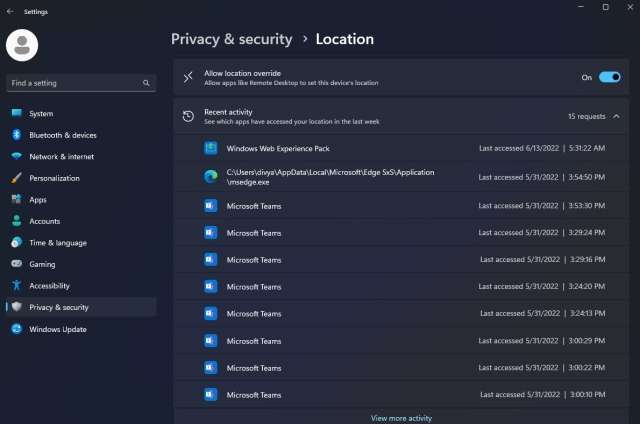Click the user profile avatar
This screenshot has height=424, width=640.
coord(22,45)
